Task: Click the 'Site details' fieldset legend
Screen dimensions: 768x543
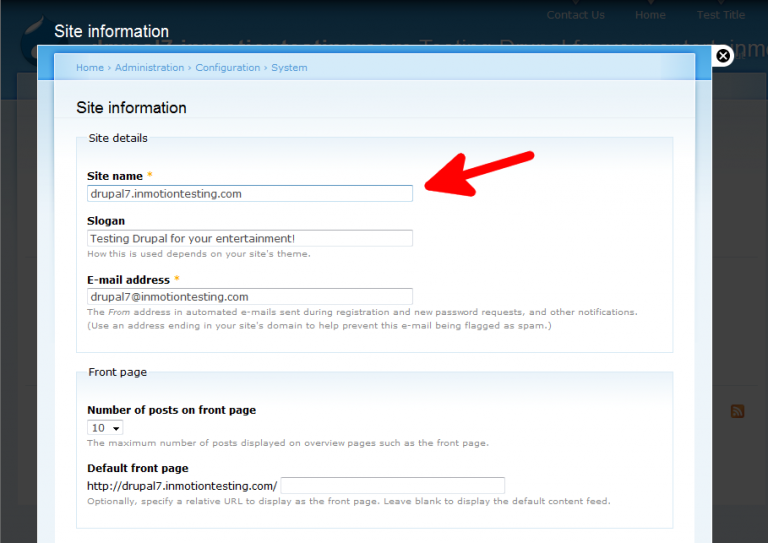Action: 118,138
